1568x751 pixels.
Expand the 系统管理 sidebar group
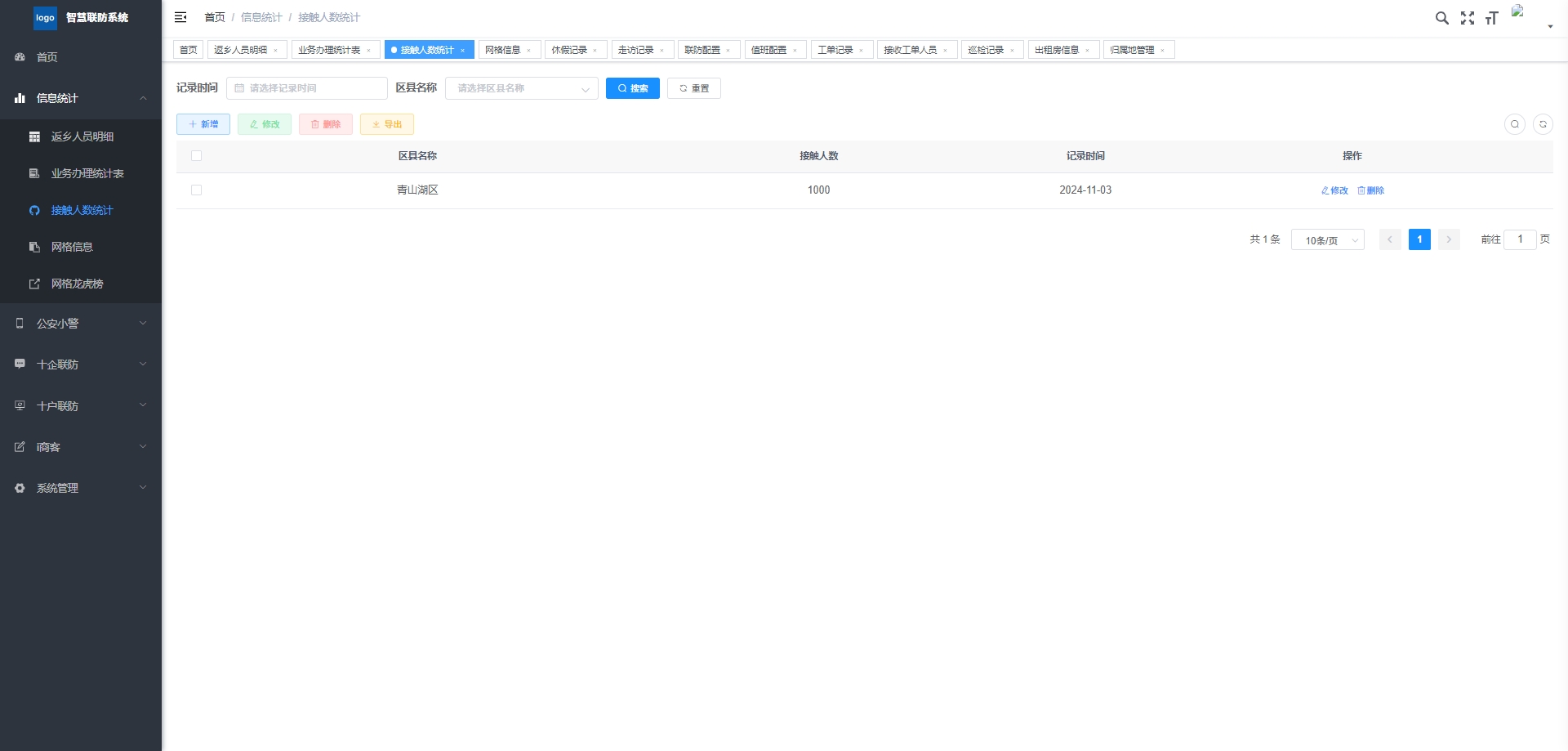pos(81,488)
